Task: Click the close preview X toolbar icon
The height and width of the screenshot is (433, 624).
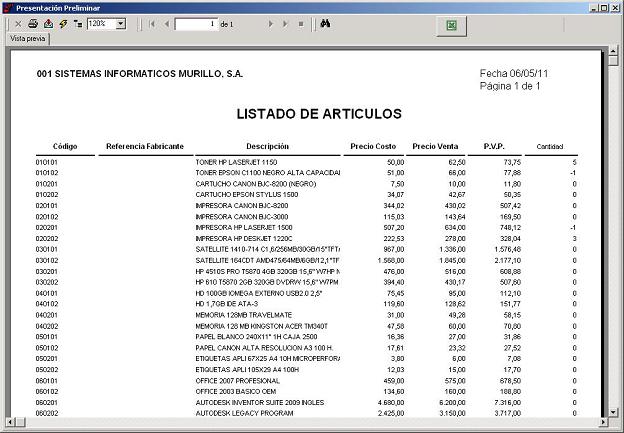Action: click(x=18, y=24)
